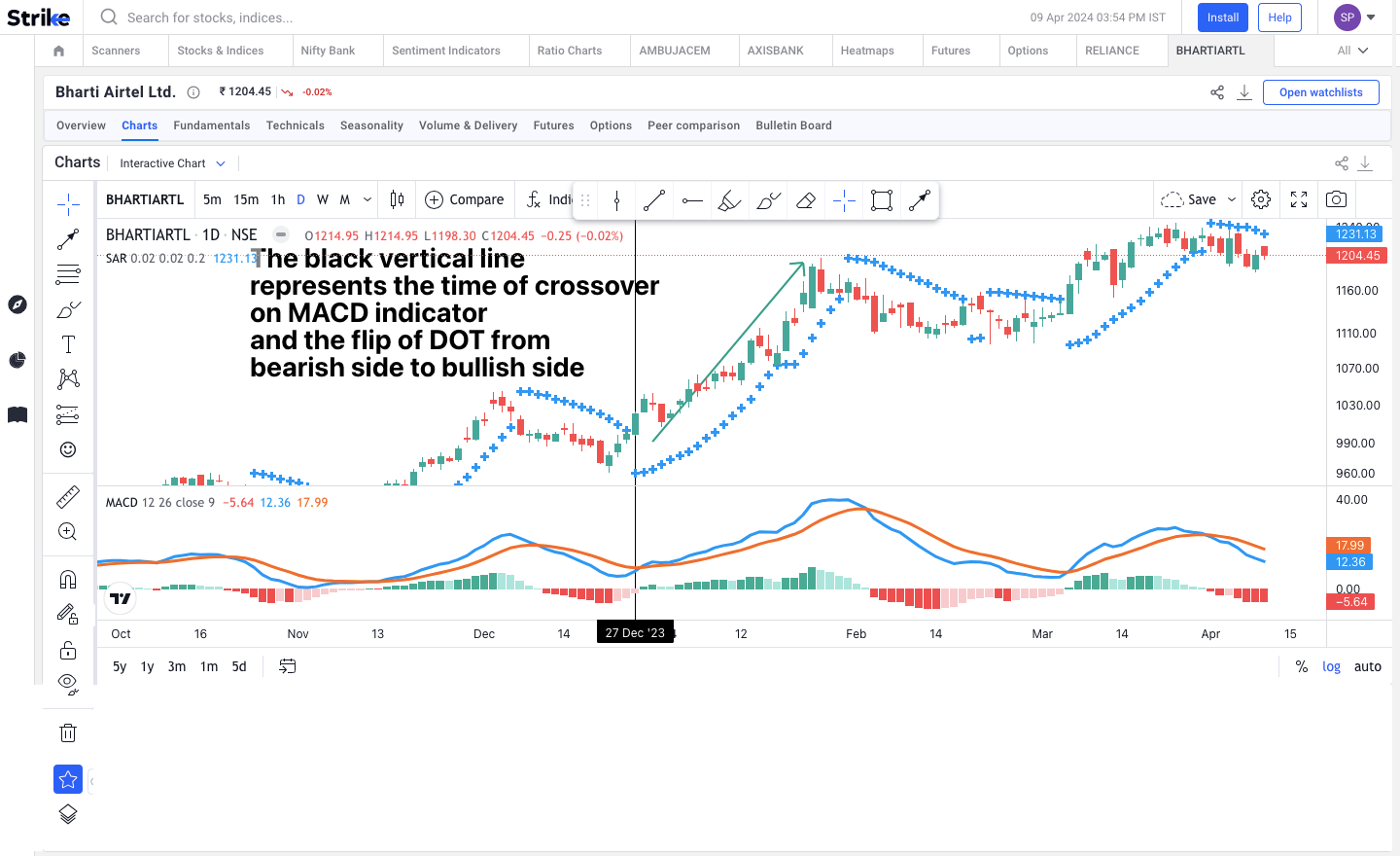Viewport: 1400px width, 856px height.
Task: Open the Sentiment Indicators tab
Action: tap(446, 51)
